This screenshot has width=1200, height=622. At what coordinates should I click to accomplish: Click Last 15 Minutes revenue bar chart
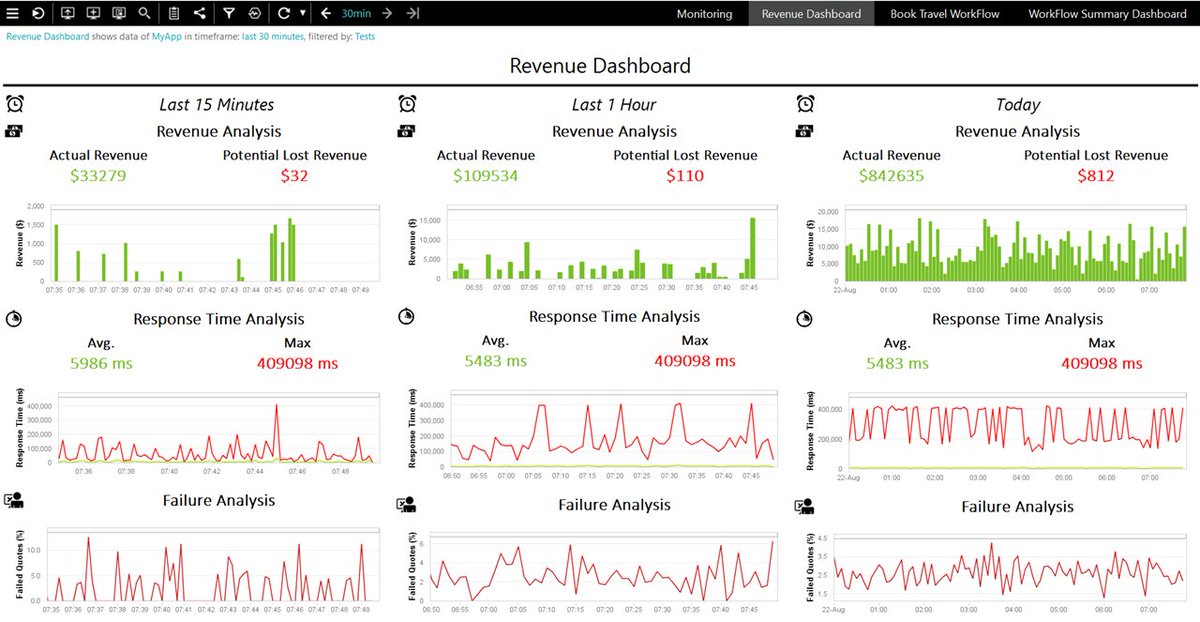click(197, 250)
